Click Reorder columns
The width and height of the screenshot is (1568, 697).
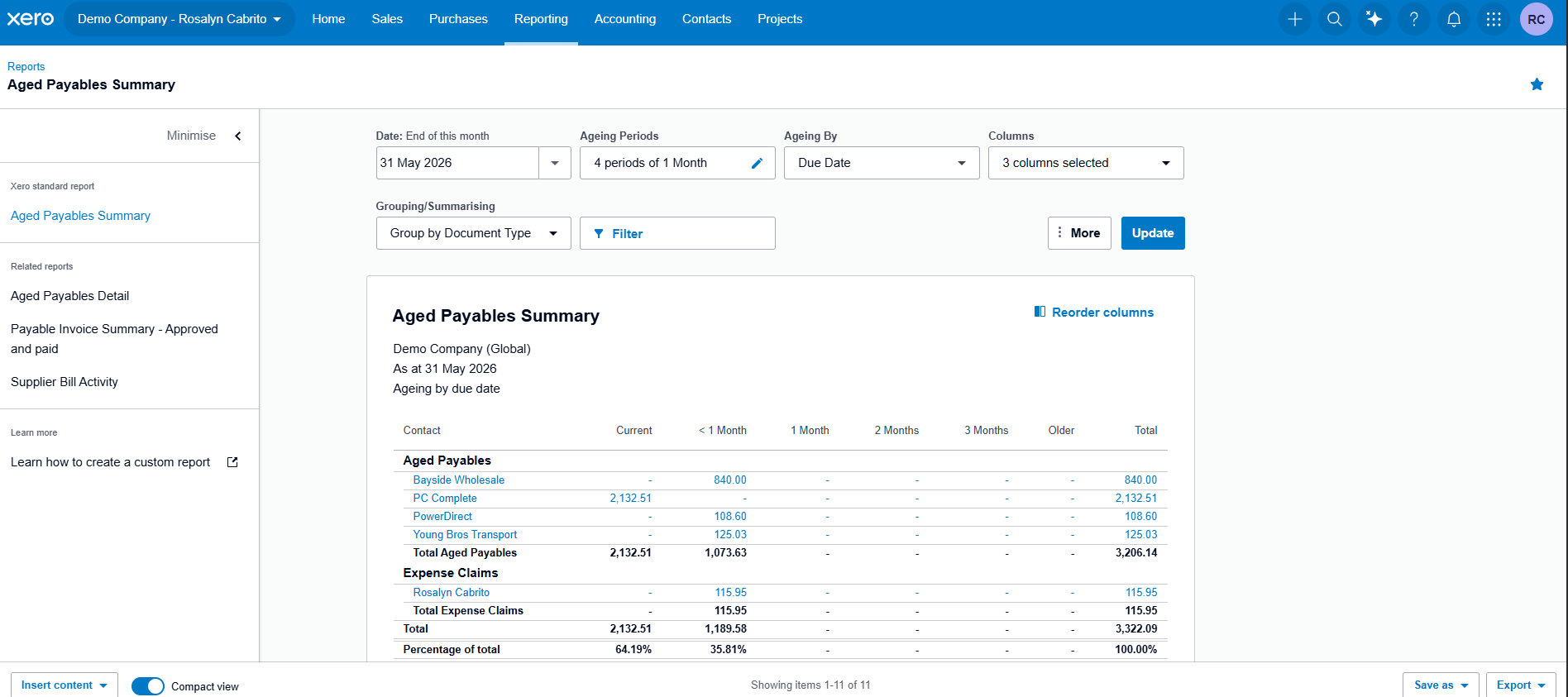tap(1094, 313)
